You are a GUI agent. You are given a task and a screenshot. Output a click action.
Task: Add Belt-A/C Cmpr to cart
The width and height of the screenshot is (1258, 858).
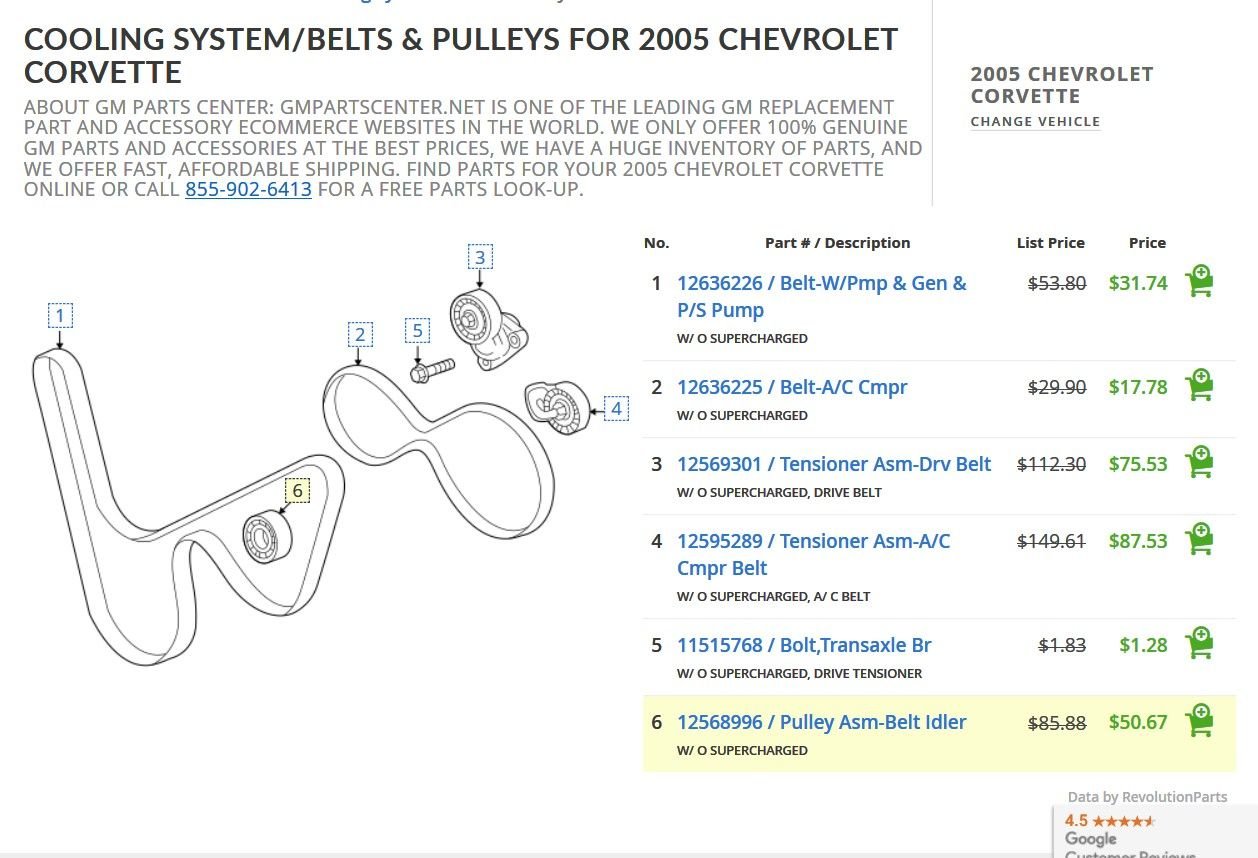(1199, 386)
